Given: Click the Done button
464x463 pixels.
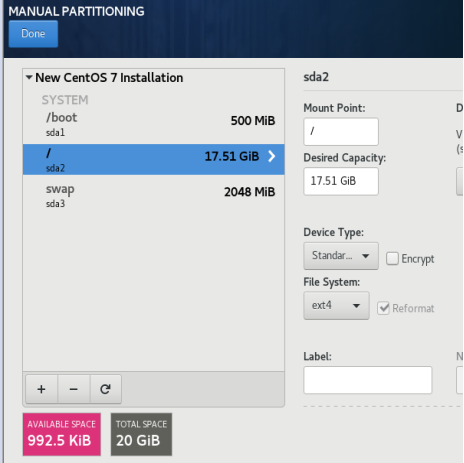Looking at the screenshot, I should click(x=33, y=34).
